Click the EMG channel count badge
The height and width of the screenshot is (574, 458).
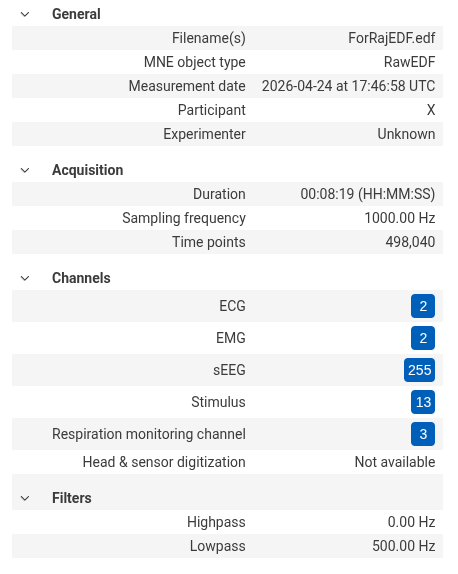(423, 338)
